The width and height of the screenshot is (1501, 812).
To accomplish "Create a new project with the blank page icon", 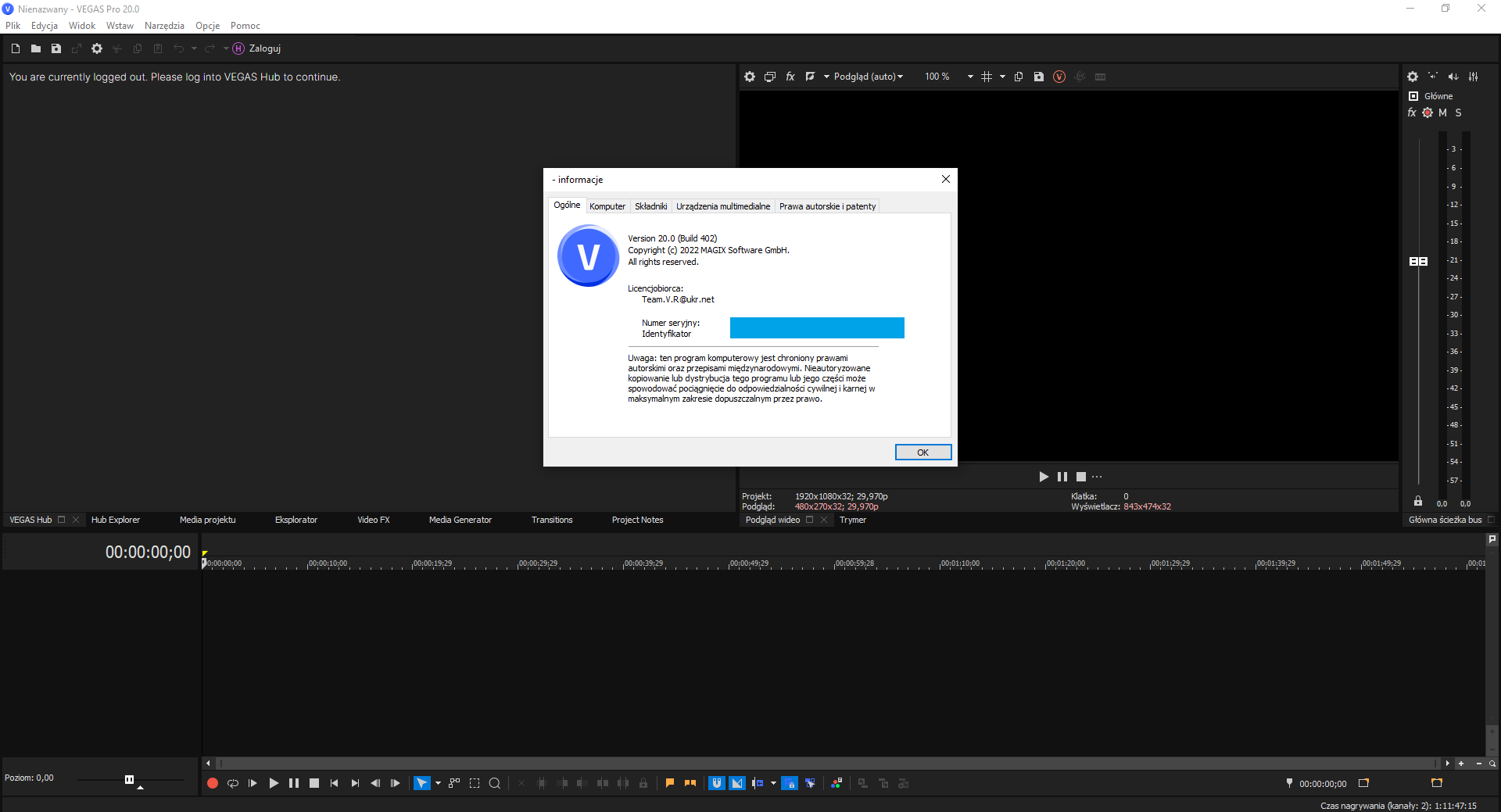I will (x=16, y=48).
